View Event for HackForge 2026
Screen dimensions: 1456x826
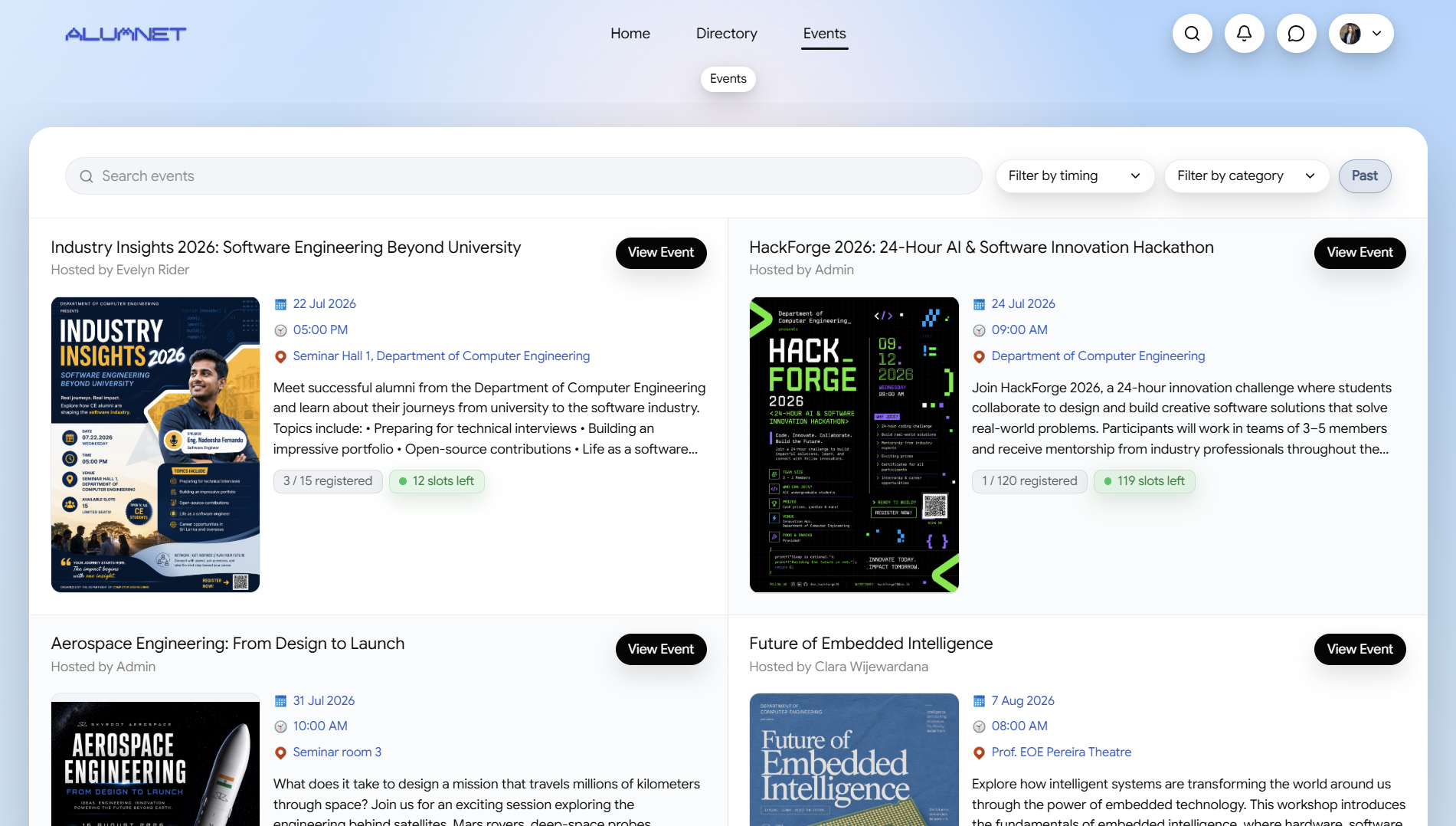[1359, 253]
